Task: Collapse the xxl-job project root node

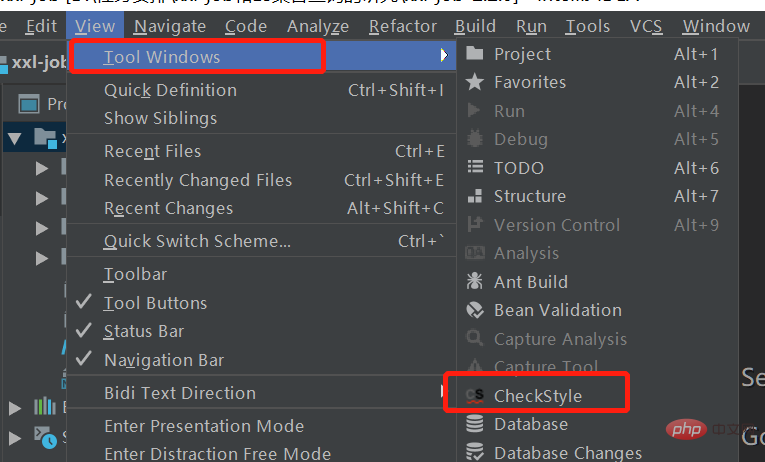Action: click(15, 139)
